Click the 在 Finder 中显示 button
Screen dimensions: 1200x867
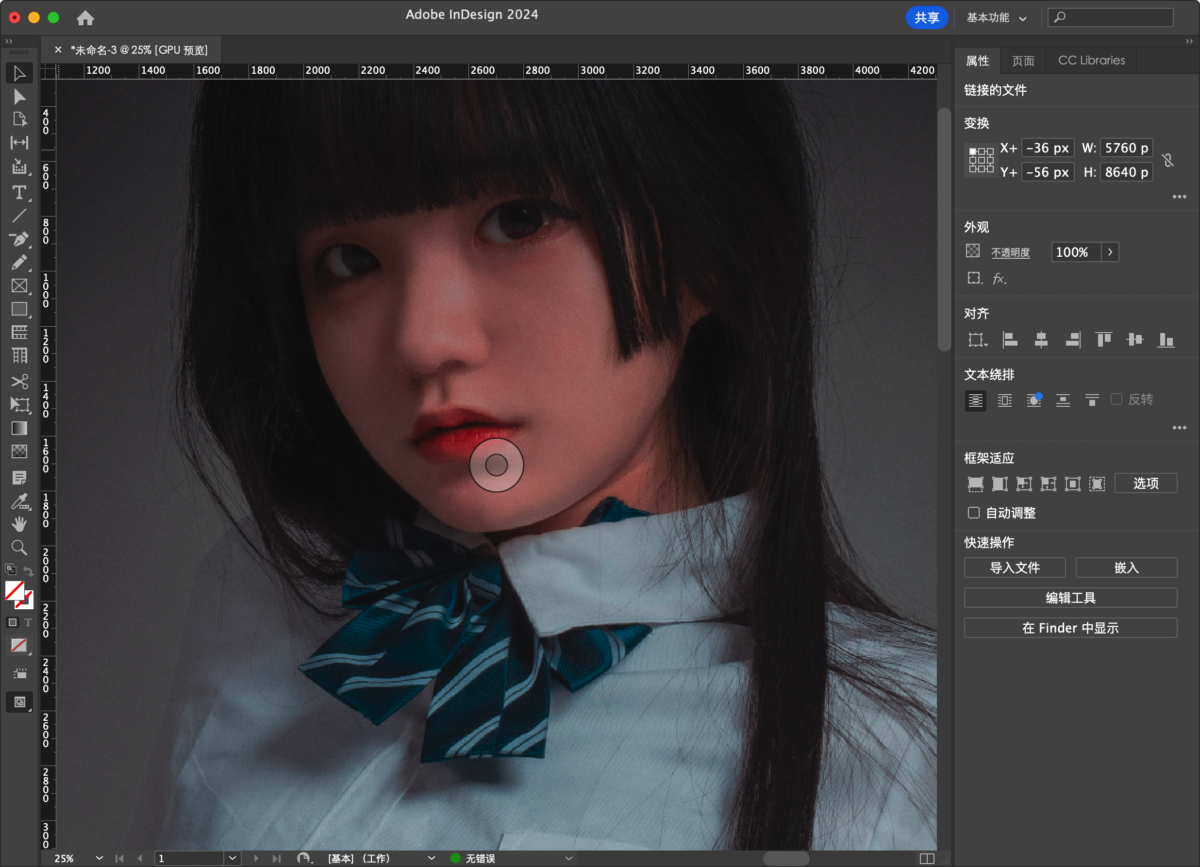[1071, 628]
